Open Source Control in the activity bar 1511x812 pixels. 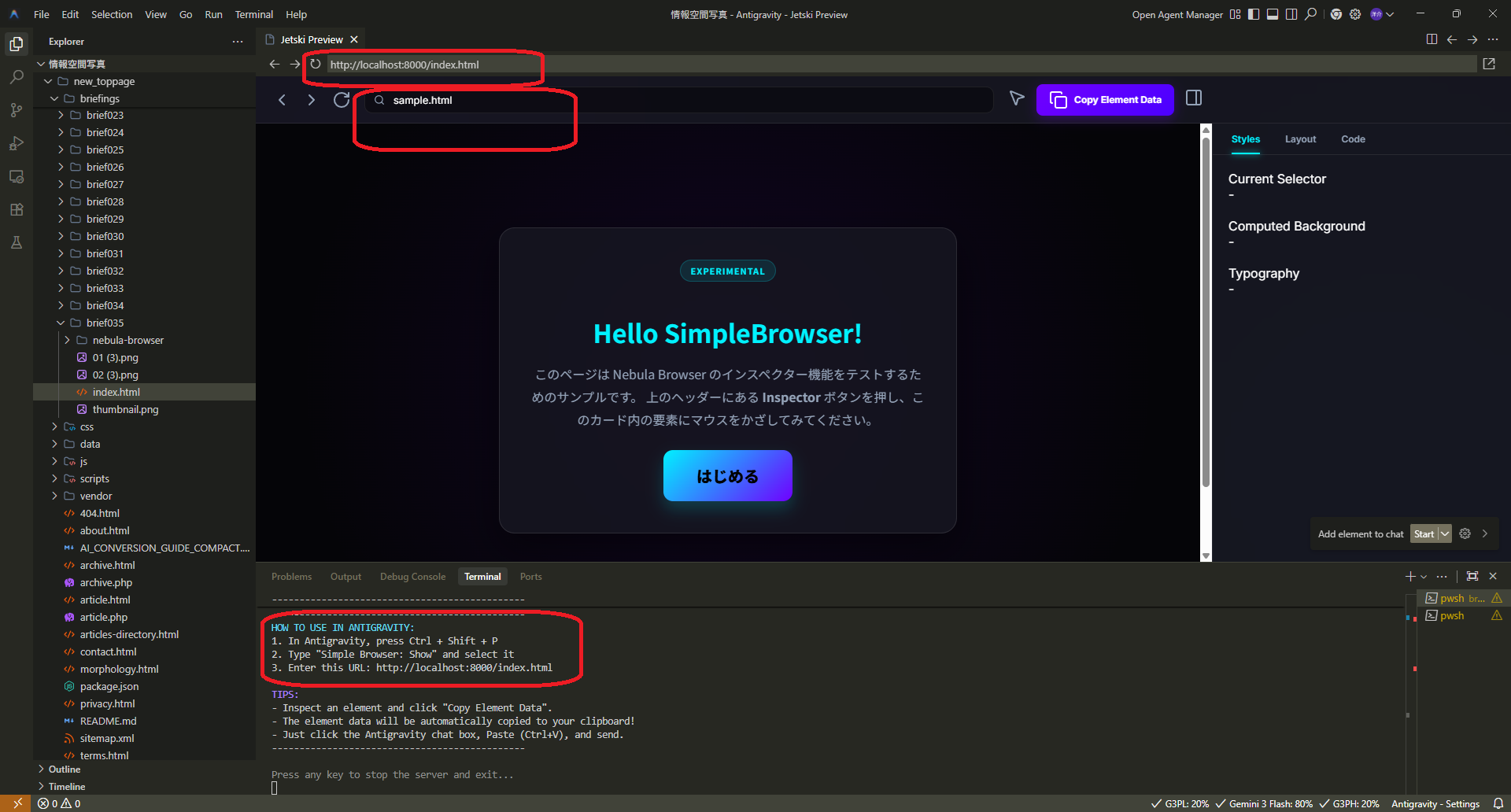16,110
